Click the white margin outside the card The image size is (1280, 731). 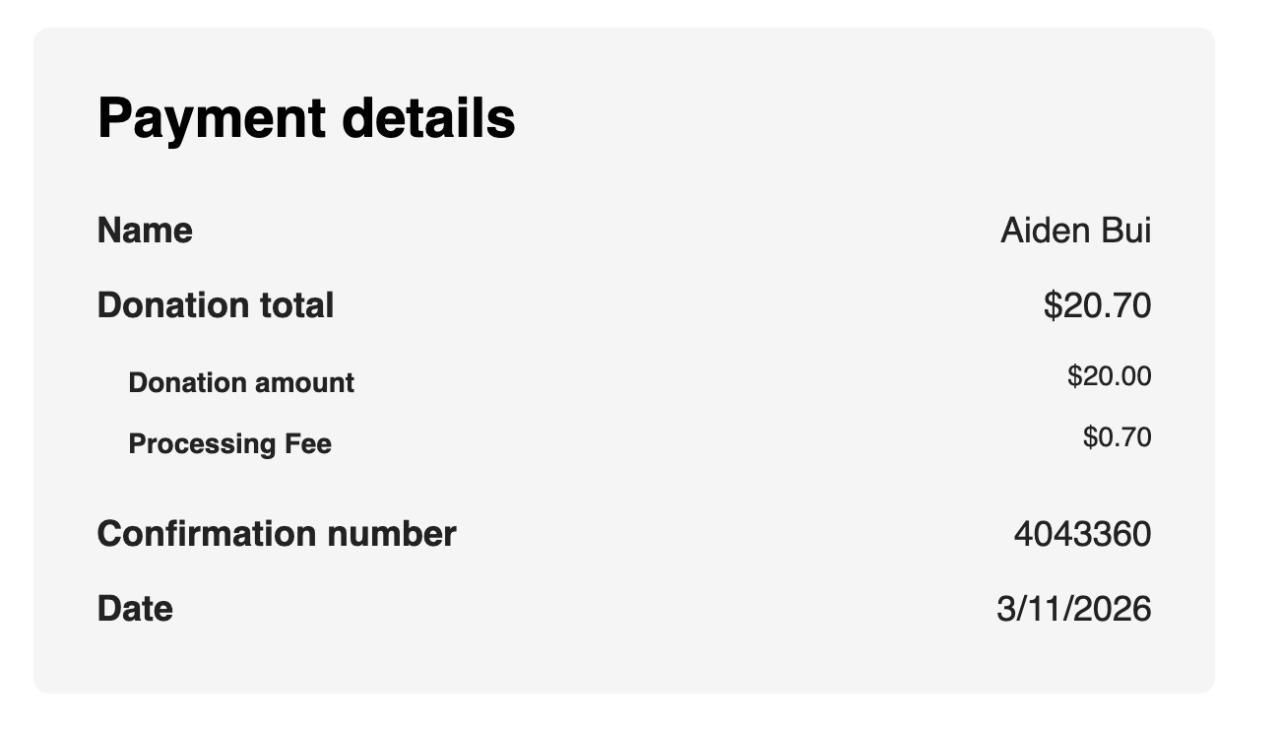[1248, 400]
